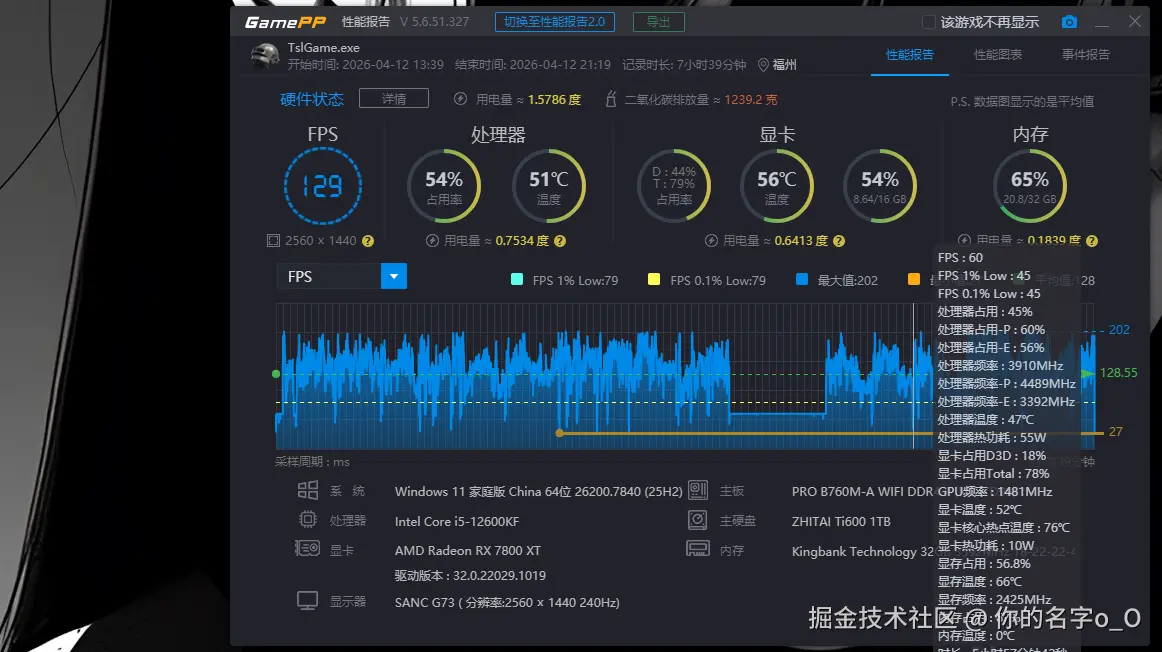Click the 切换至性能报告2.0 button
The height and width of the screenshot is (652, 1162).
click(554, 22)
